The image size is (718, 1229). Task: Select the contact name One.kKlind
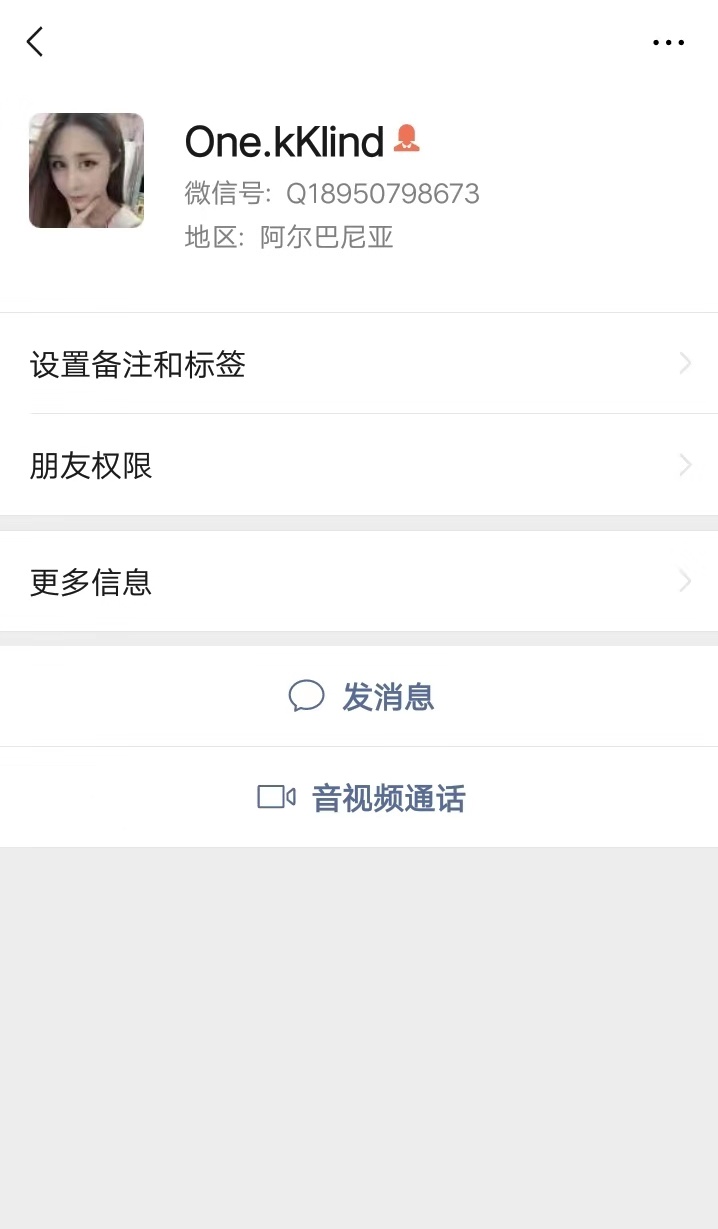[284, 142]
